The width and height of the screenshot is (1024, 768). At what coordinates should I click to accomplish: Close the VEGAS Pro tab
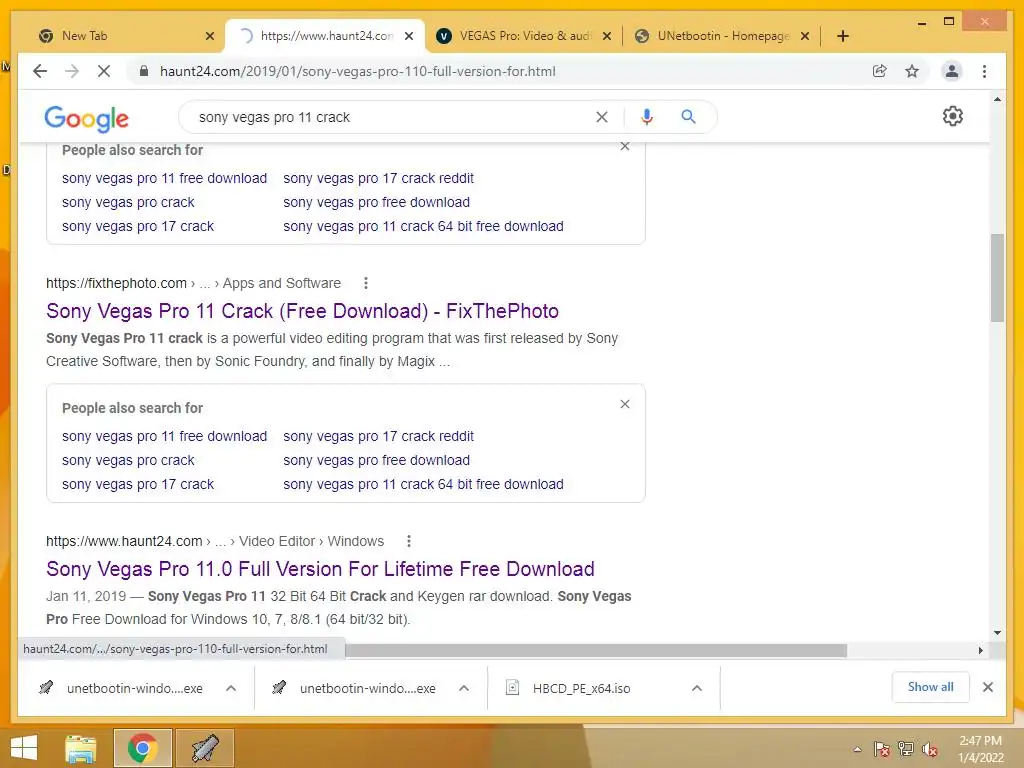(607, 36)
